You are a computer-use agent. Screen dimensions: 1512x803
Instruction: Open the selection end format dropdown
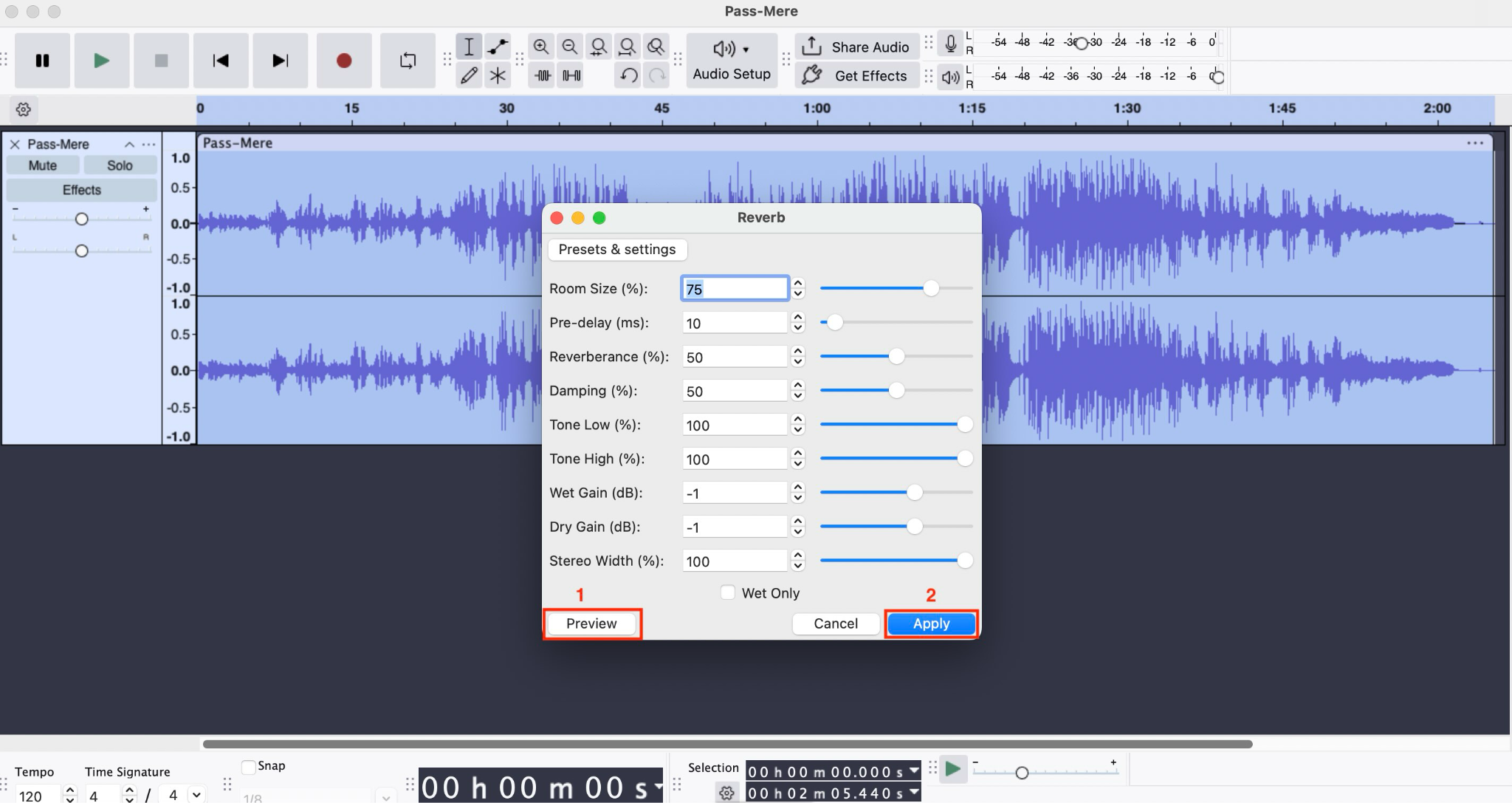click(x=914, y=792)
